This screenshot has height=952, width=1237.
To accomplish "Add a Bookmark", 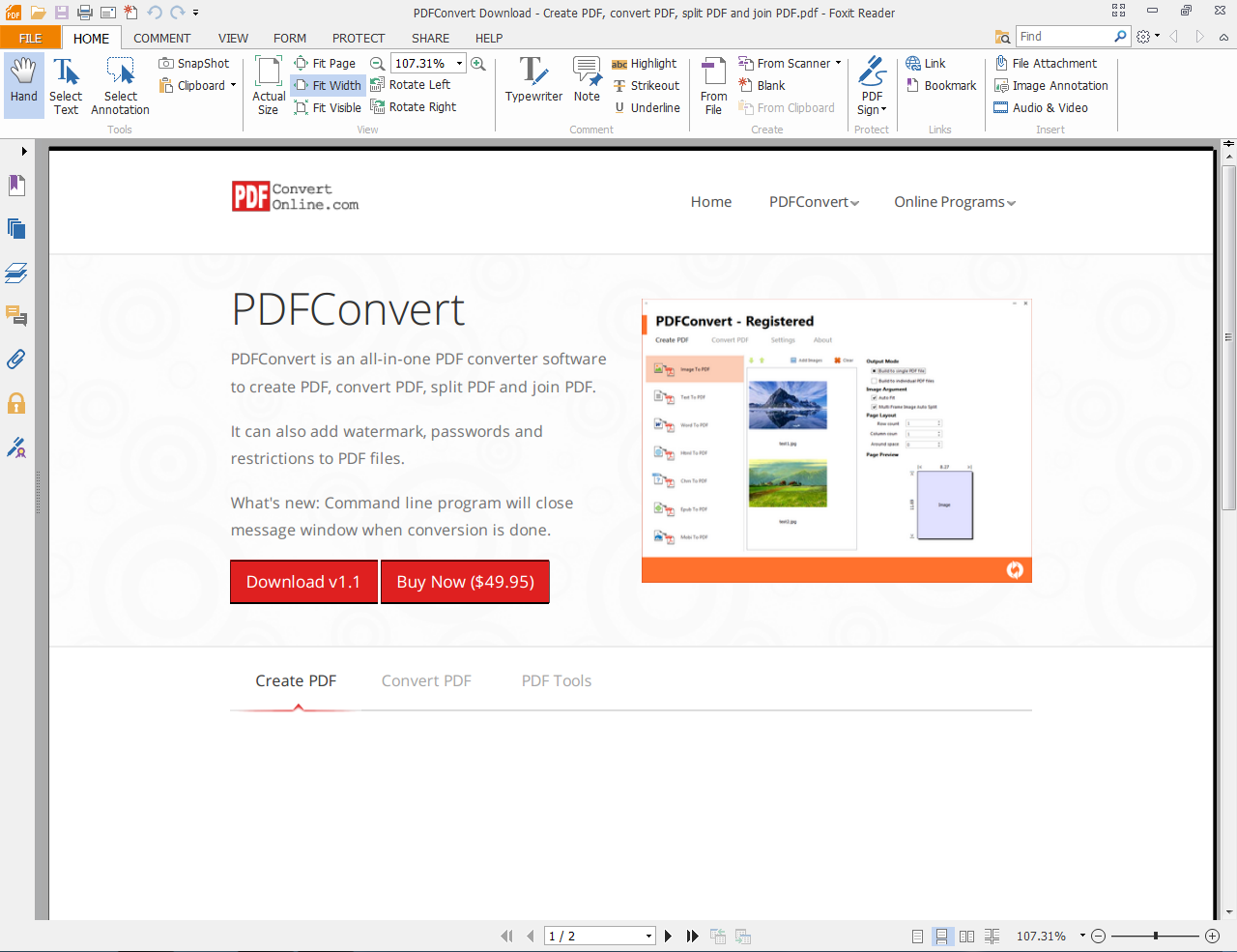I will click(941, 85).
